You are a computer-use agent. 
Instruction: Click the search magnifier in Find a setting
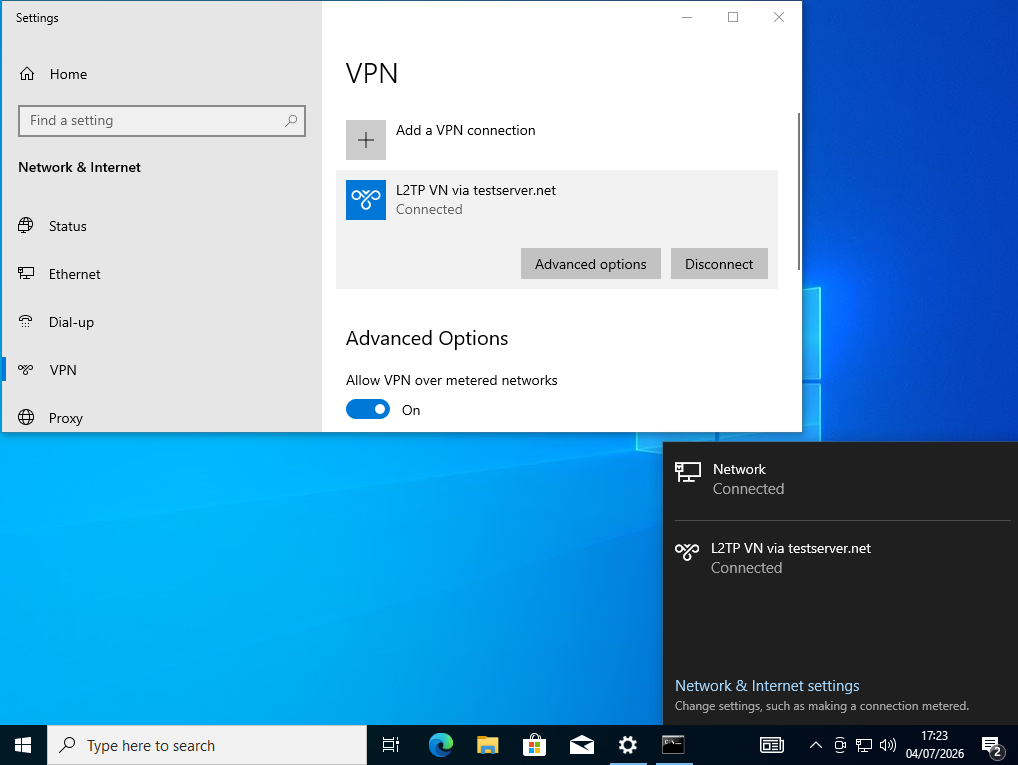coord(291,121)
